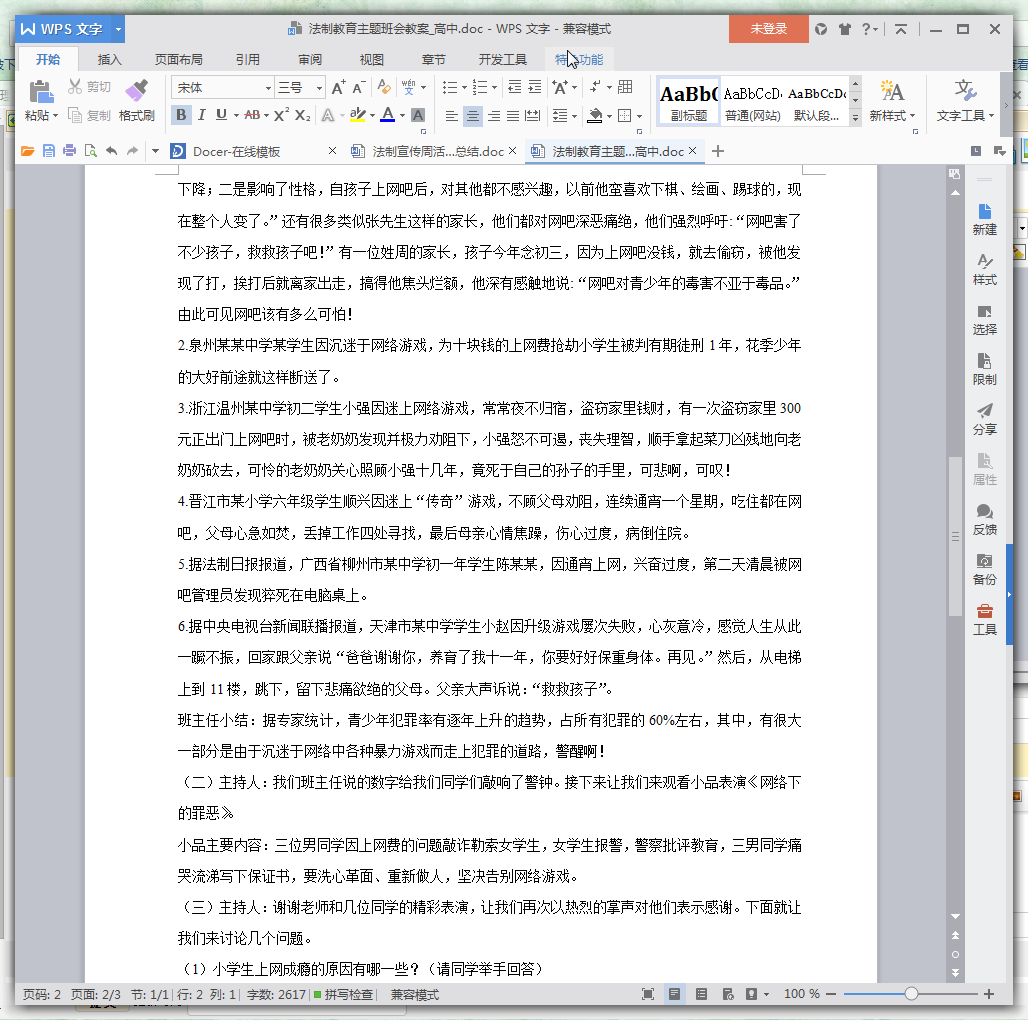The width and height of the screenshot is (1028, 1020).
Task: Toggle Superscript X² formatting
Action: coord(281,115)
